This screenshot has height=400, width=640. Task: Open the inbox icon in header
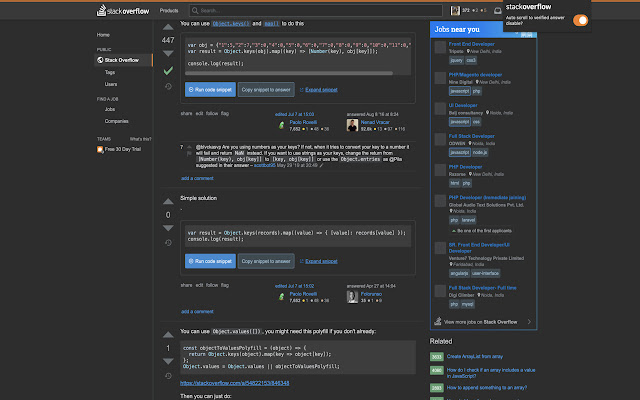click(498, 11)
